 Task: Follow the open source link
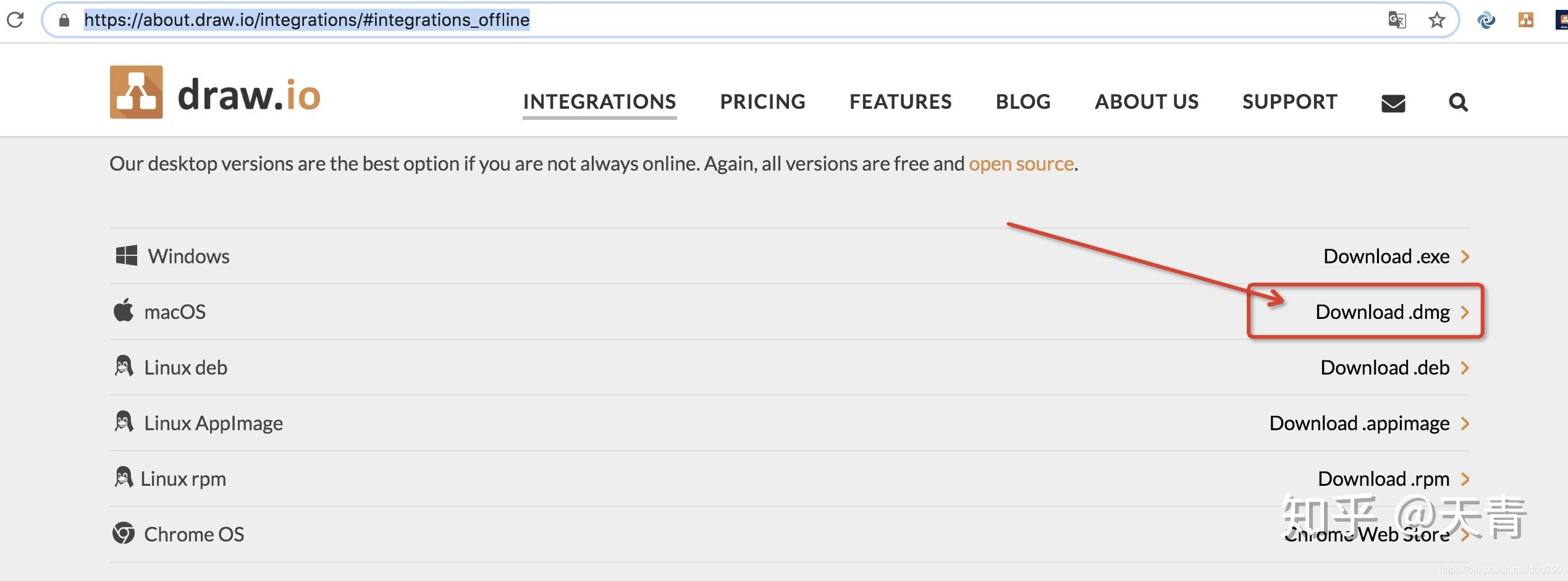point(1021,164)
